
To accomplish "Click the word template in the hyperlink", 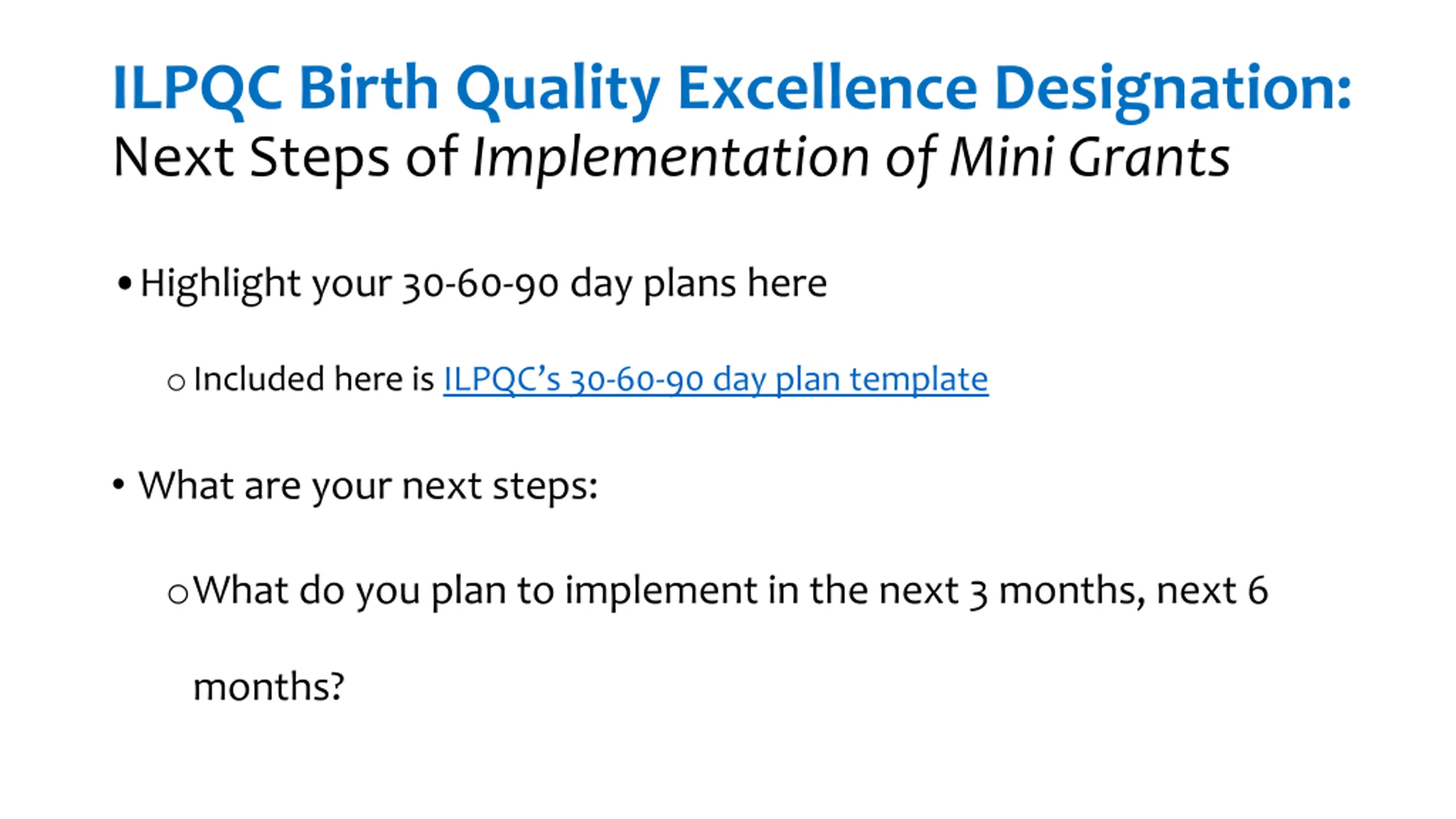I will (919, 380).
